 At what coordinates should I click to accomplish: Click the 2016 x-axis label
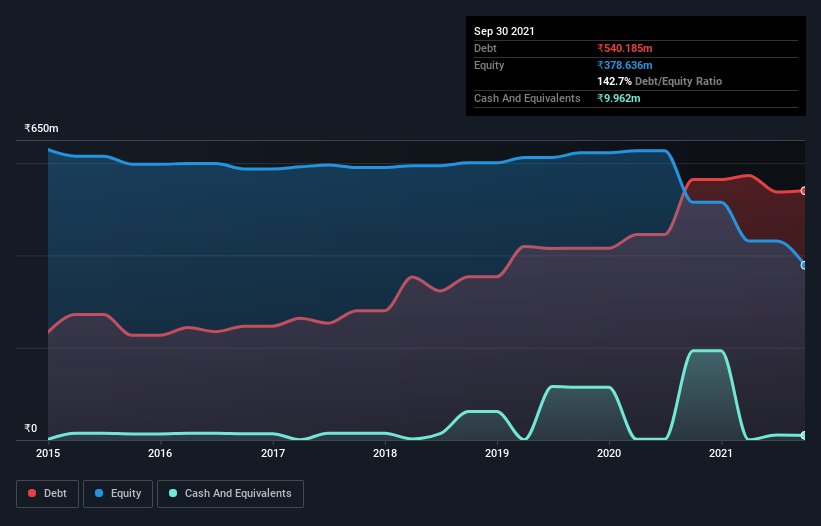[160, 453]
